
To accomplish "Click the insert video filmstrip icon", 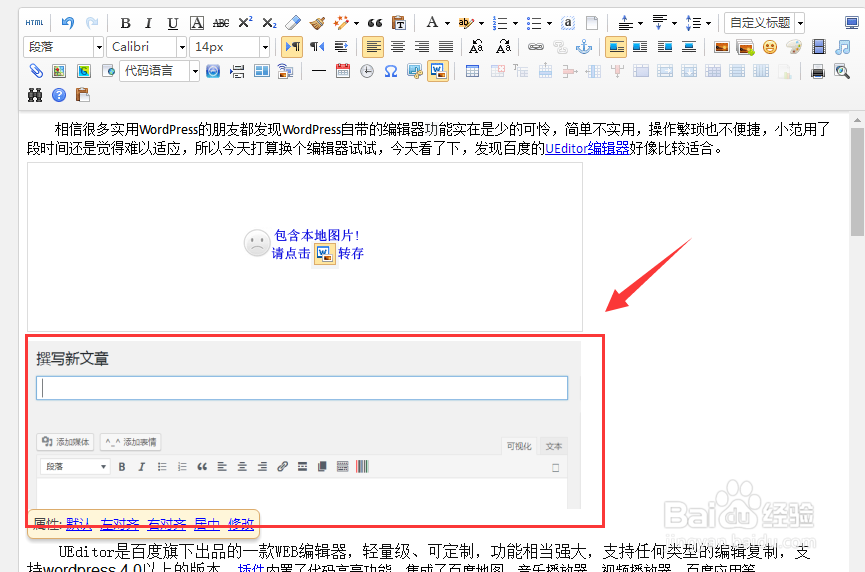I will point(819,47).
